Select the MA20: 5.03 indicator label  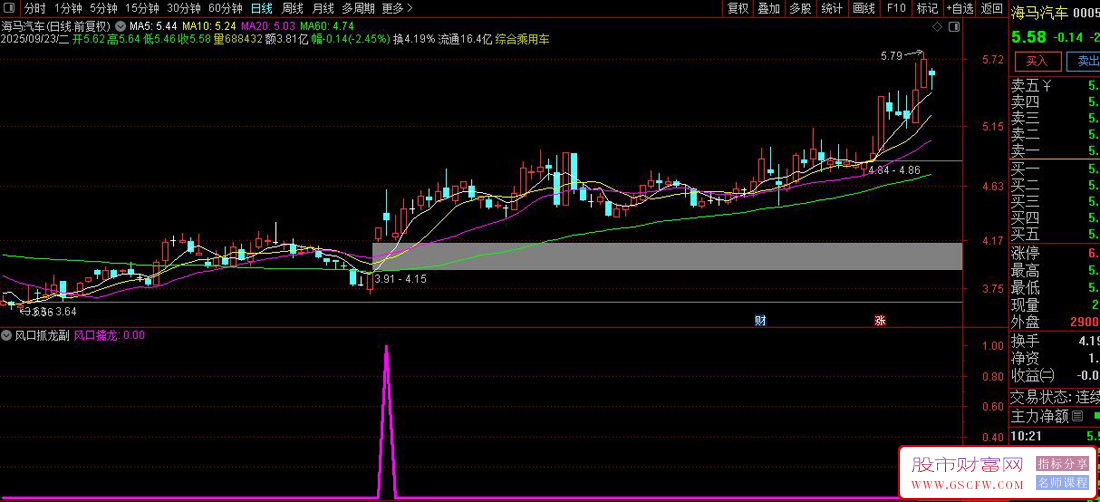click(266, 26)
